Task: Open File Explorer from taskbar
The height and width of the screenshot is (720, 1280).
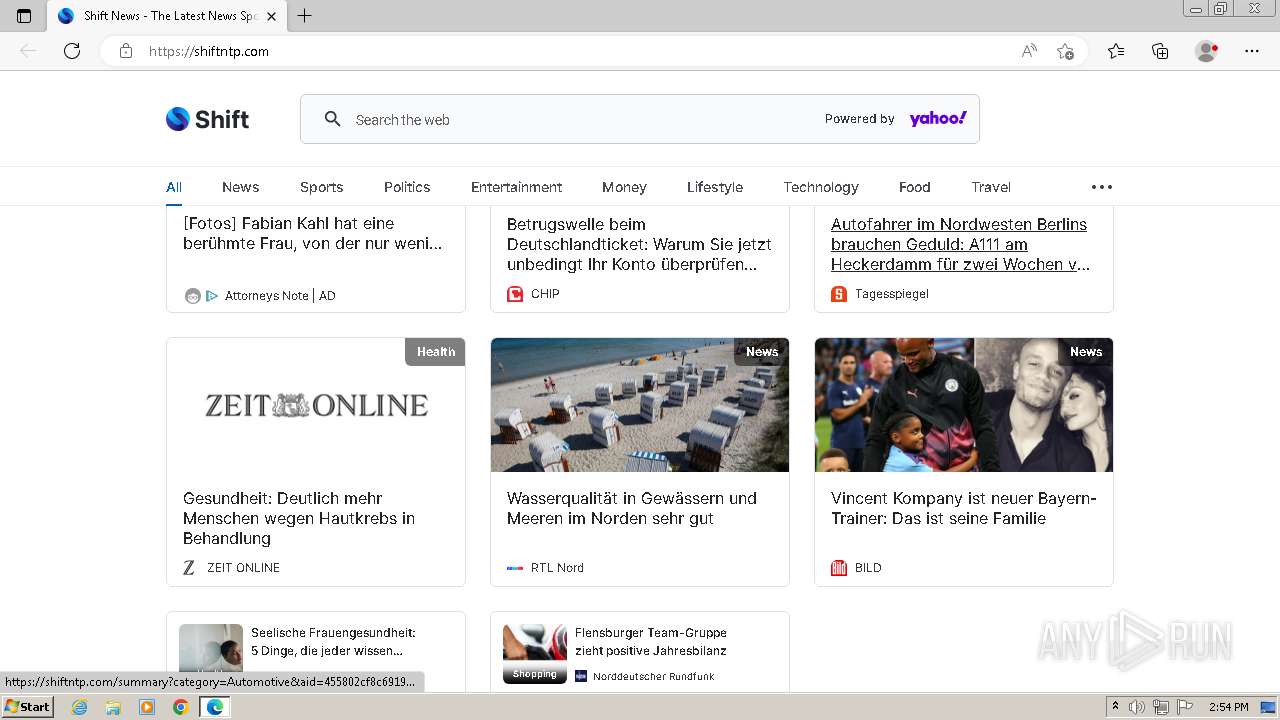Action: pyautogui.click(x=113, y=707)
